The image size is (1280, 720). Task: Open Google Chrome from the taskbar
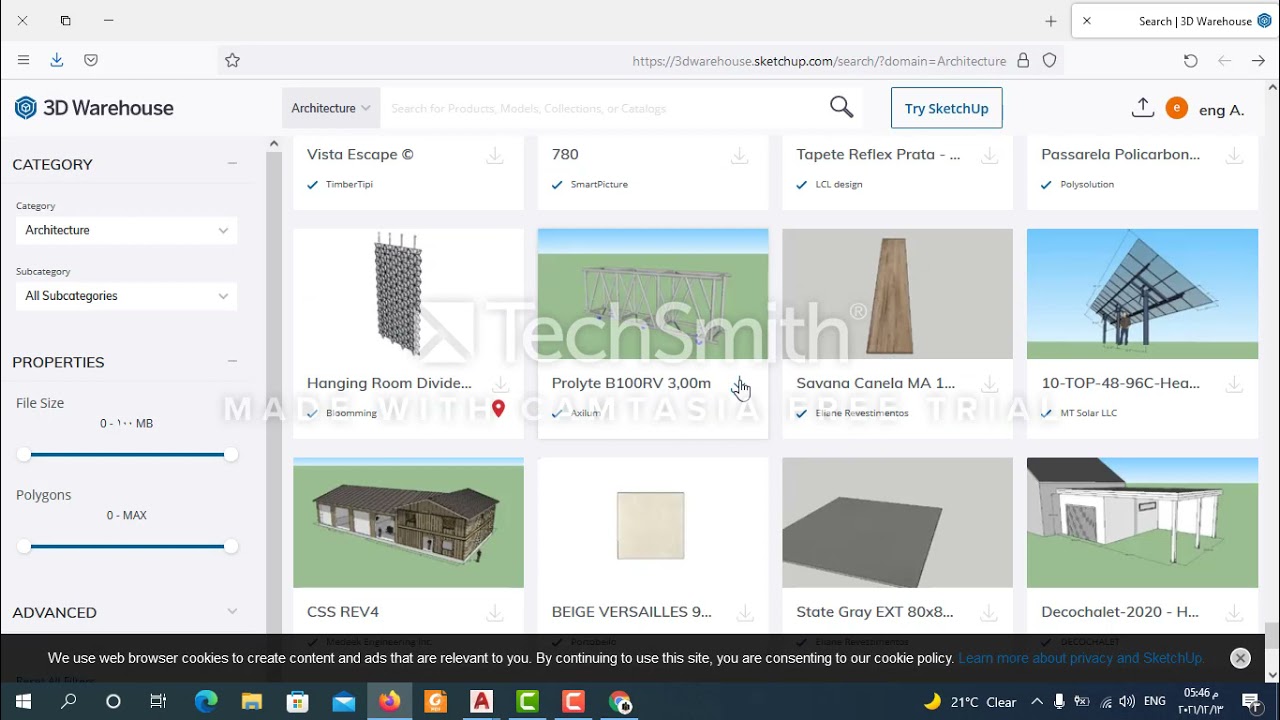(620, 702)
